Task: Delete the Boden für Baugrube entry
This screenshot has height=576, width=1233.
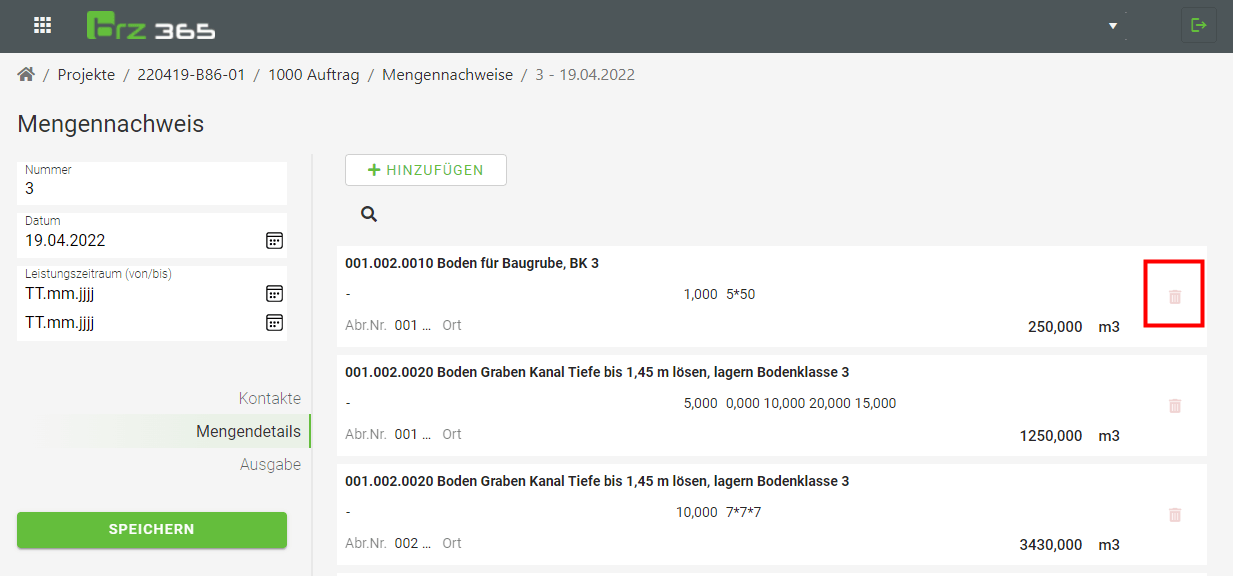Action: 1174,297
